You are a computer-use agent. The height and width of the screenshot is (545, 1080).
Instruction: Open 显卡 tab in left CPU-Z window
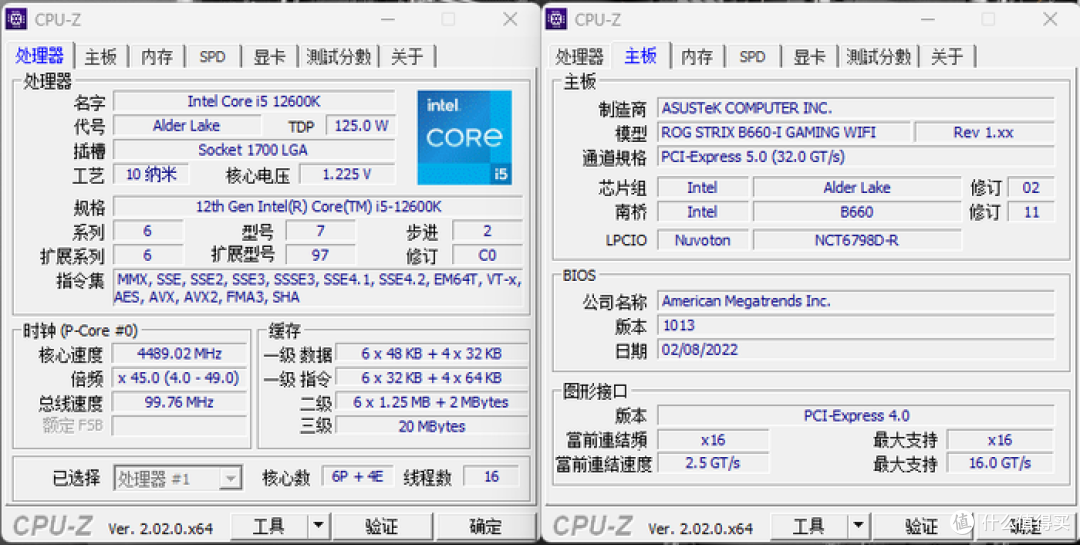(269, 56)
